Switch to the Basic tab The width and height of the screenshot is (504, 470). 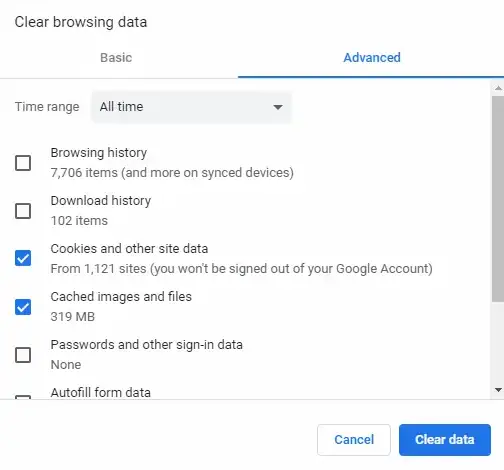(x=116, y=58)
